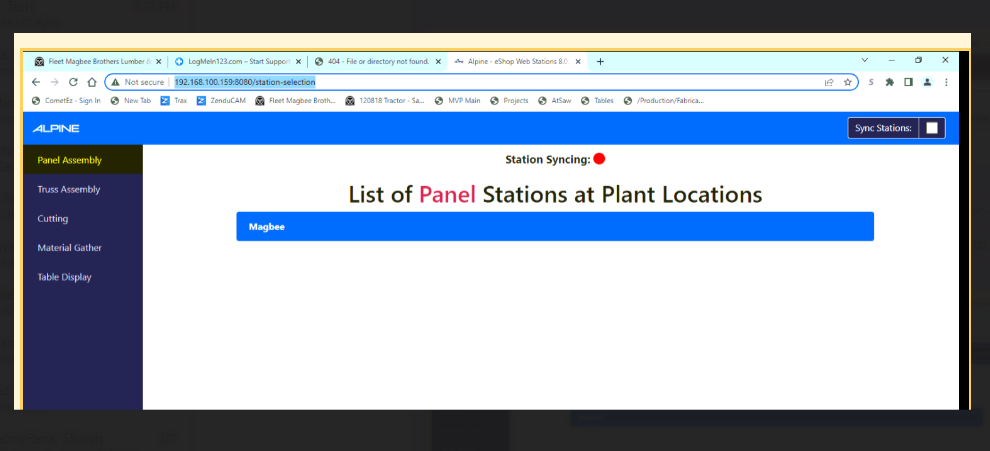
Task: Open the Tables bookmark
Action: tap(597, 100)
